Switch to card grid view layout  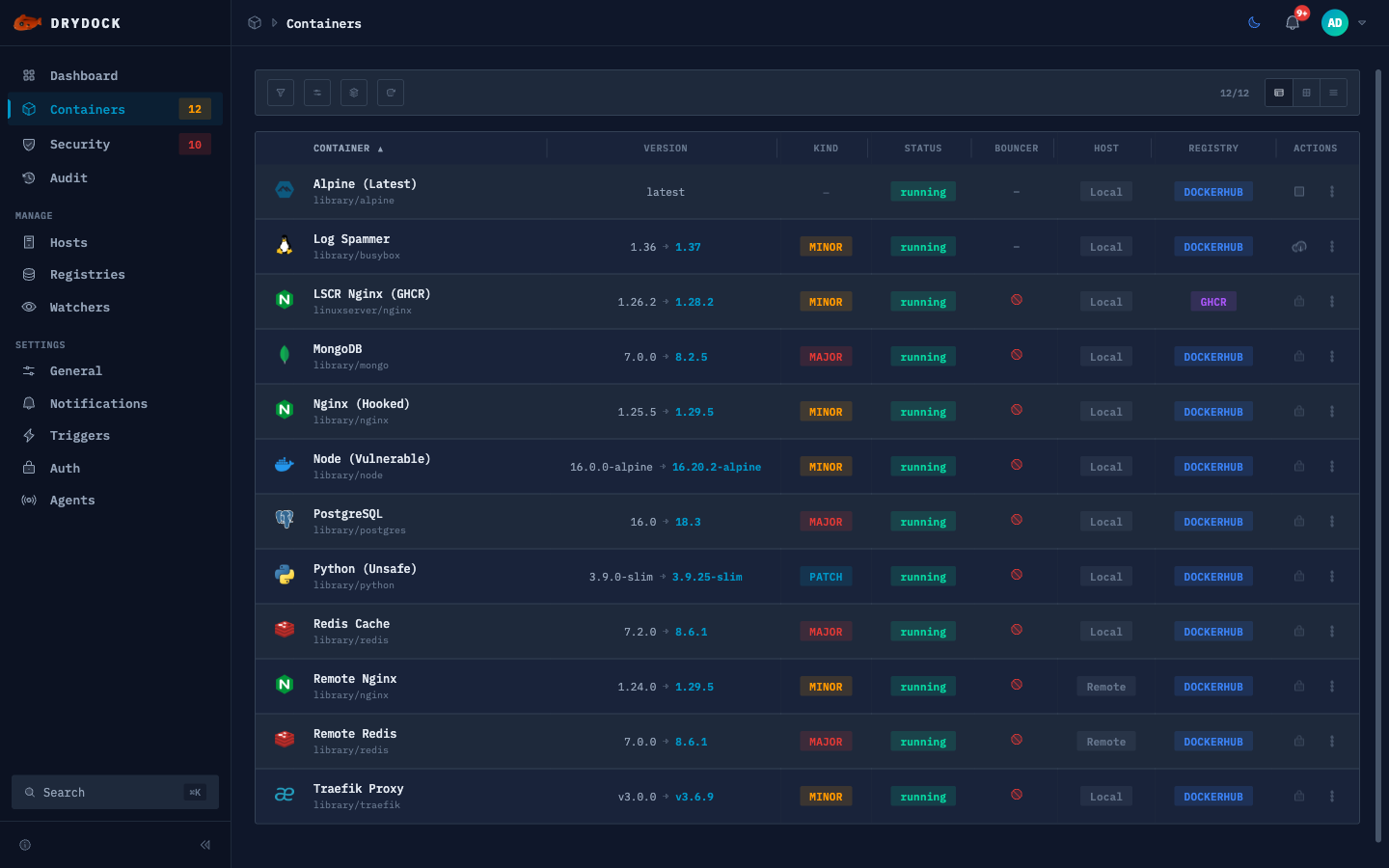(1306, 93)
